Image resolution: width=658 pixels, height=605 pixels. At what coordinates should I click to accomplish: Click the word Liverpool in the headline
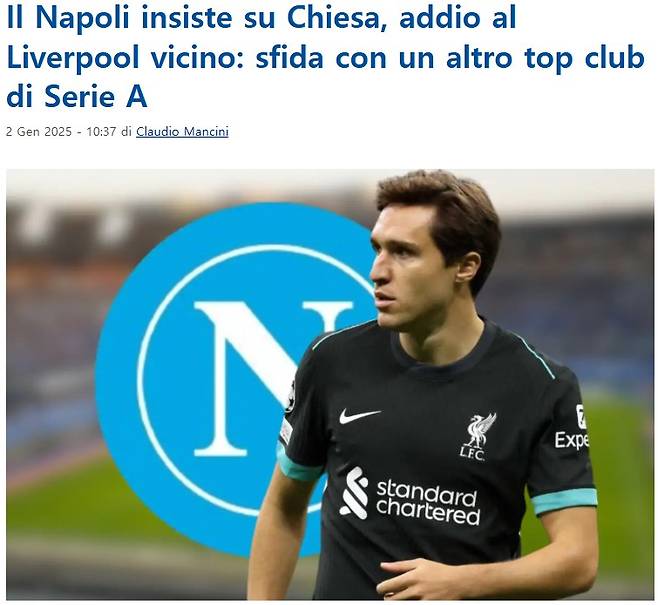click(x=73, y=57)
